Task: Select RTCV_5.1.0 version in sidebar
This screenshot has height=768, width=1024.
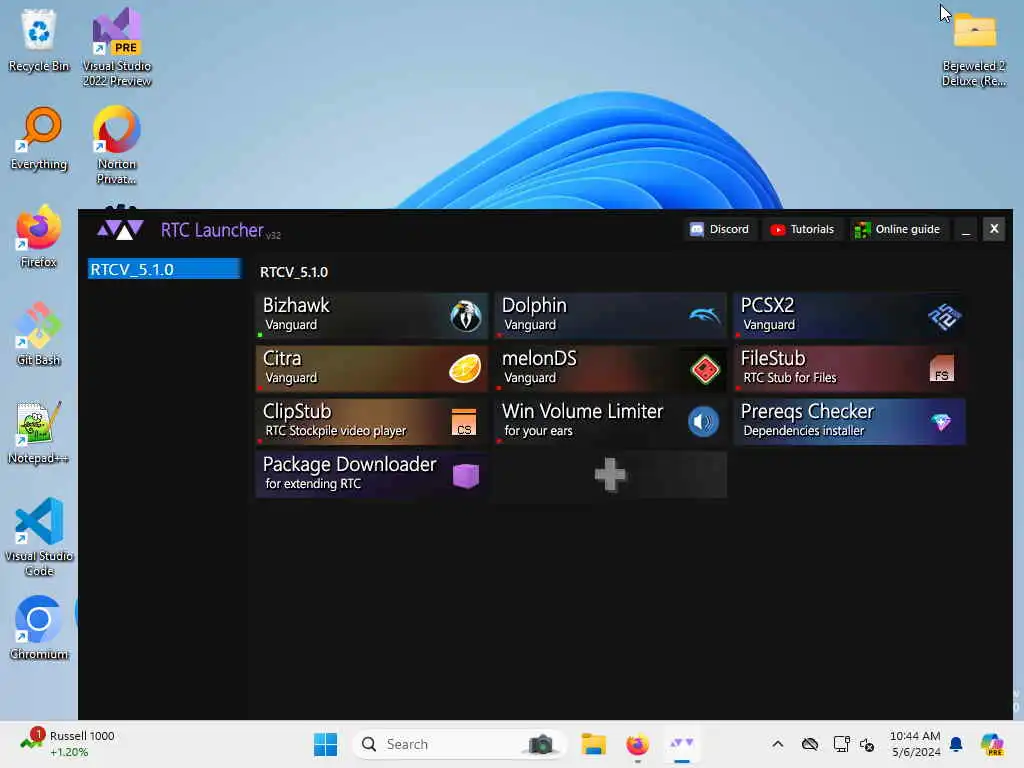Action: [164, 269]
